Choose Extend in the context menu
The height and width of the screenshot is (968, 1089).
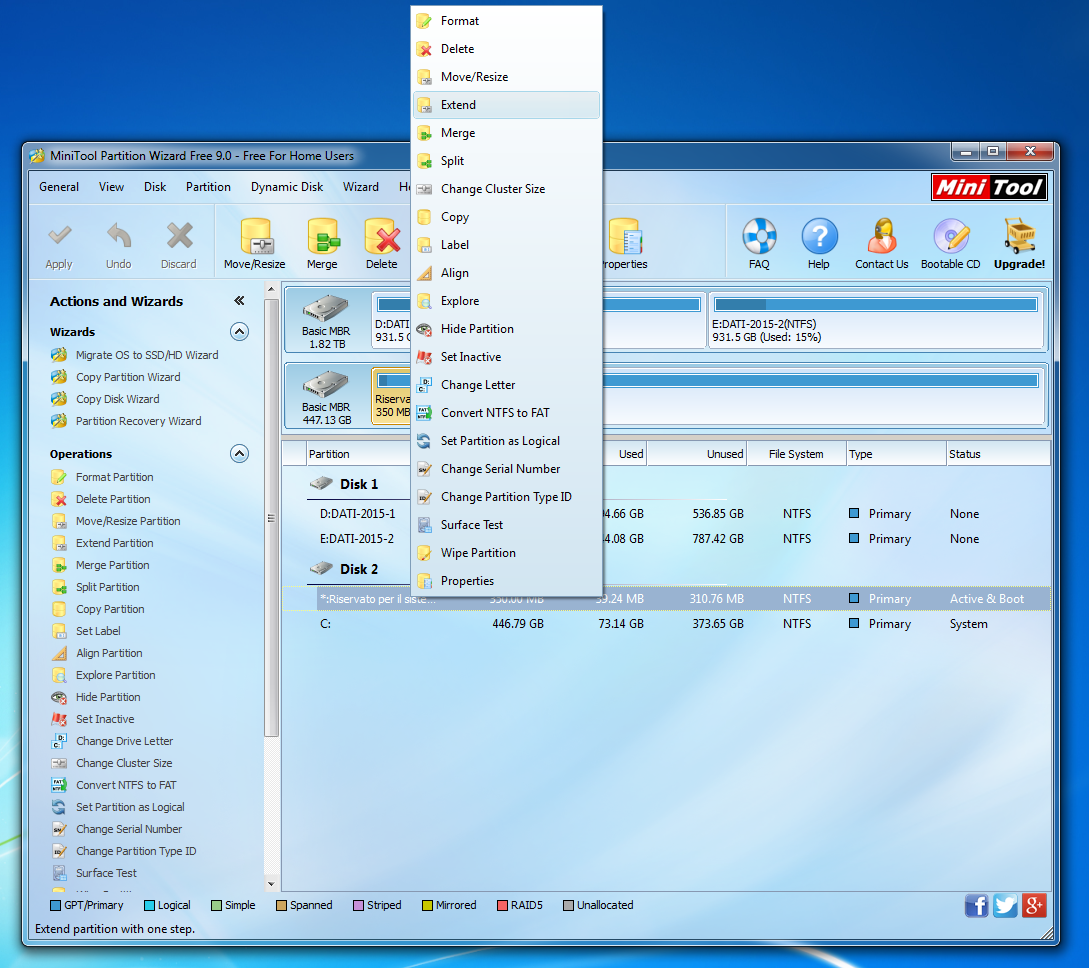pyautogui.click(x=506, y=105)
